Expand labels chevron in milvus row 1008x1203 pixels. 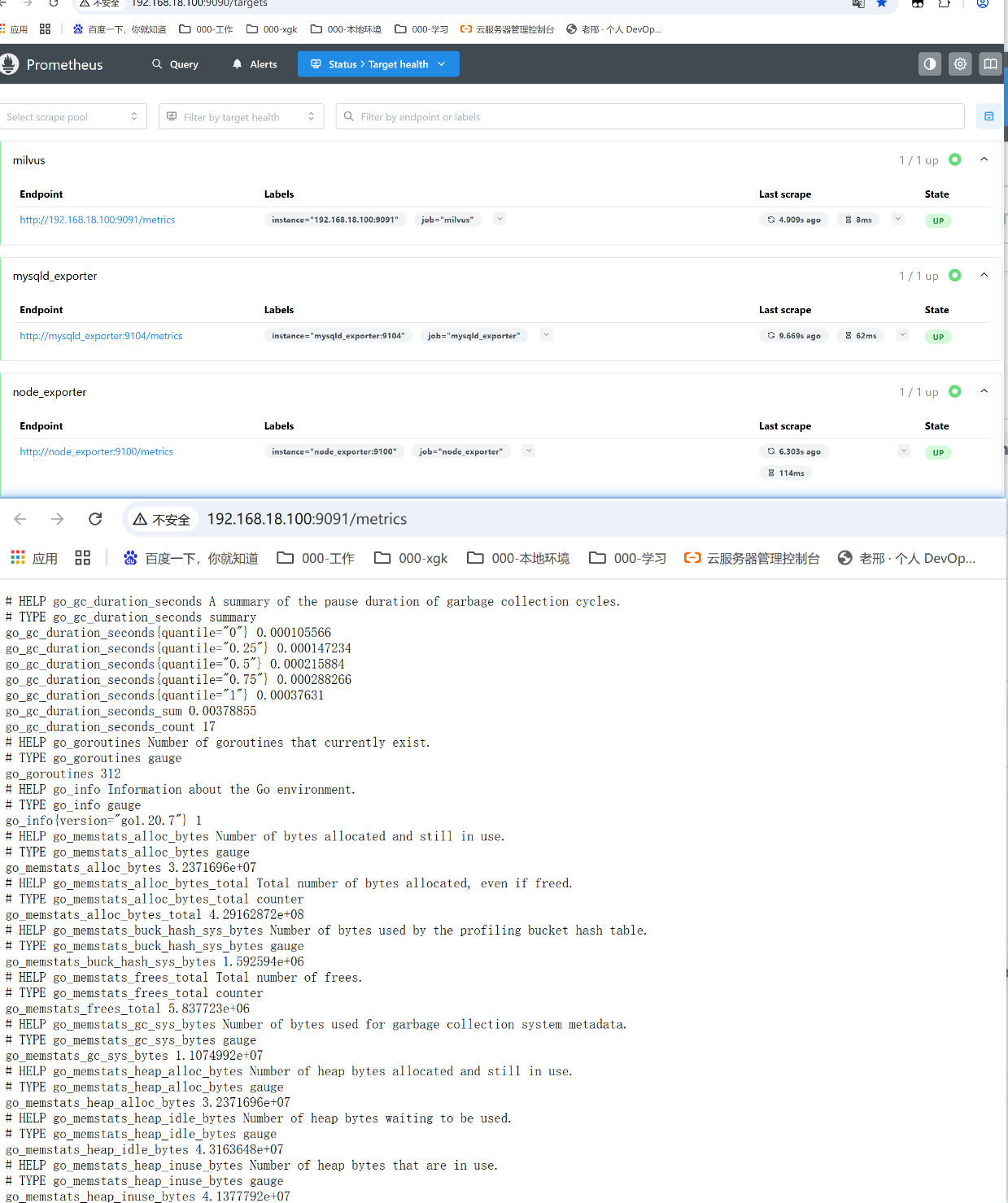500,219
